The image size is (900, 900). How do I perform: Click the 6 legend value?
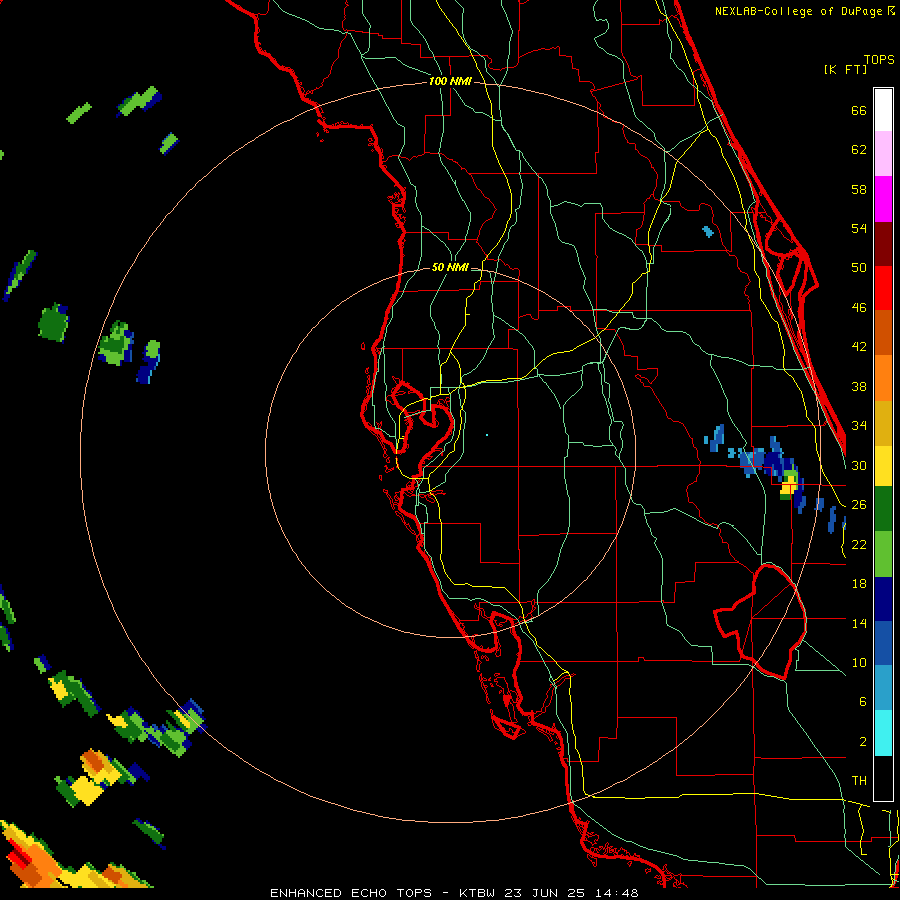coord(862,702)
